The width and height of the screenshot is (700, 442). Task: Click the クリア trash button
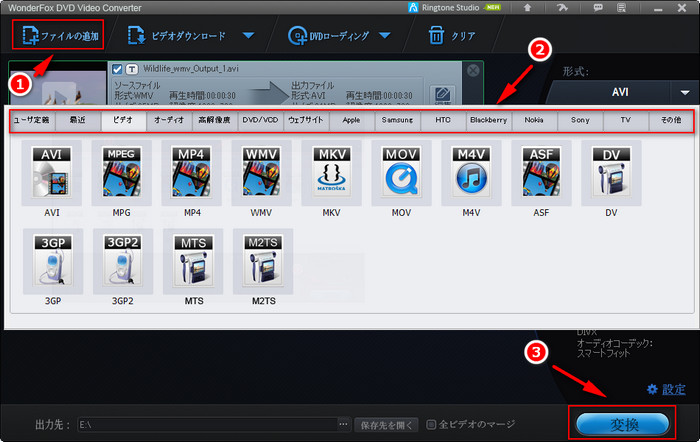pyautogui.click(x=452, y=35)
